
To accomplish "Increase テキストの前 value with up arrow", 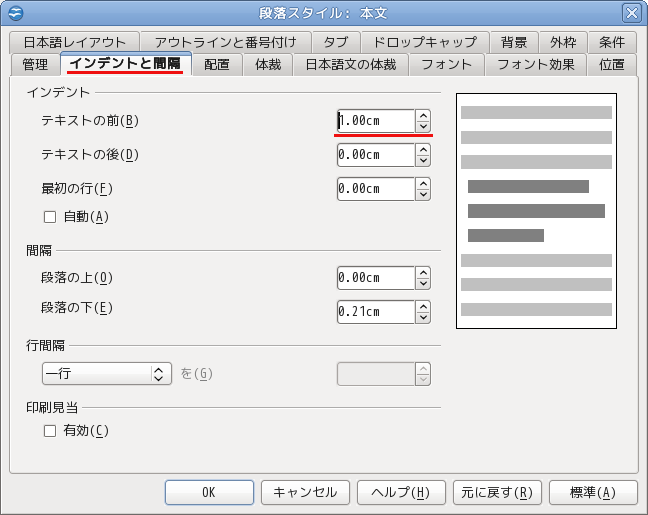I will tap(423, 115).
